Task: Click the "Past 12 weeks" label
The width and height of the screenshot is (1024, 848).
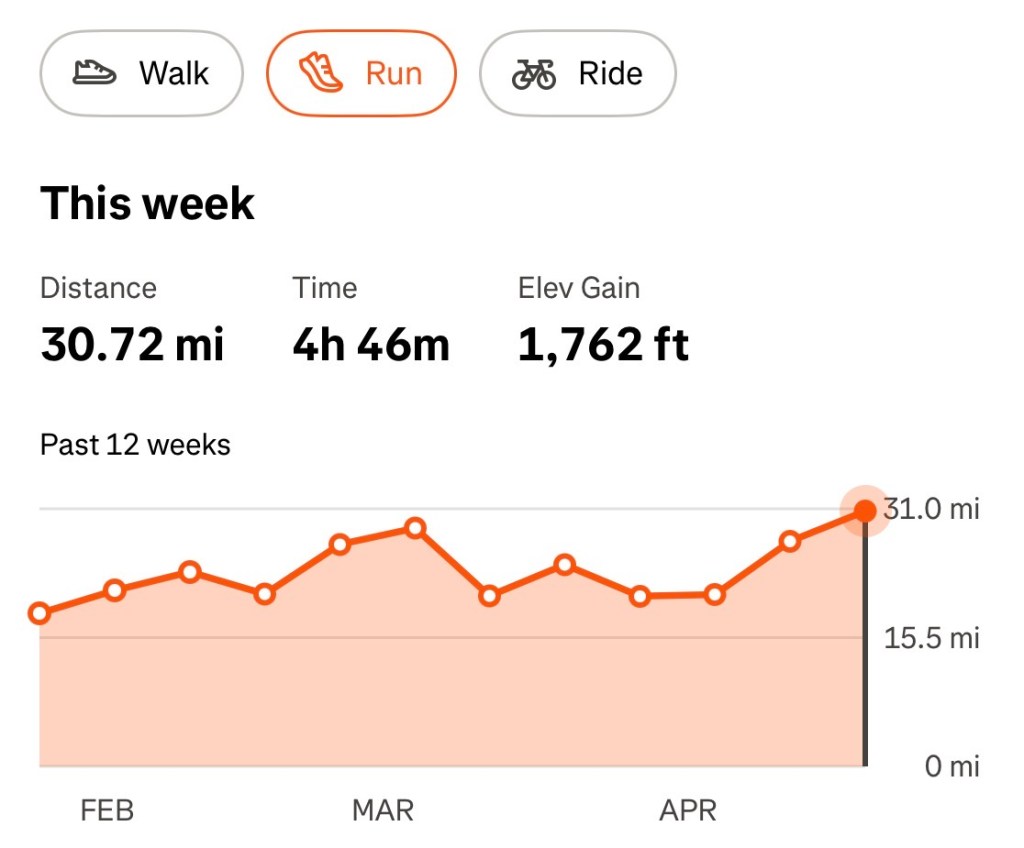Action: click(135, 444)
